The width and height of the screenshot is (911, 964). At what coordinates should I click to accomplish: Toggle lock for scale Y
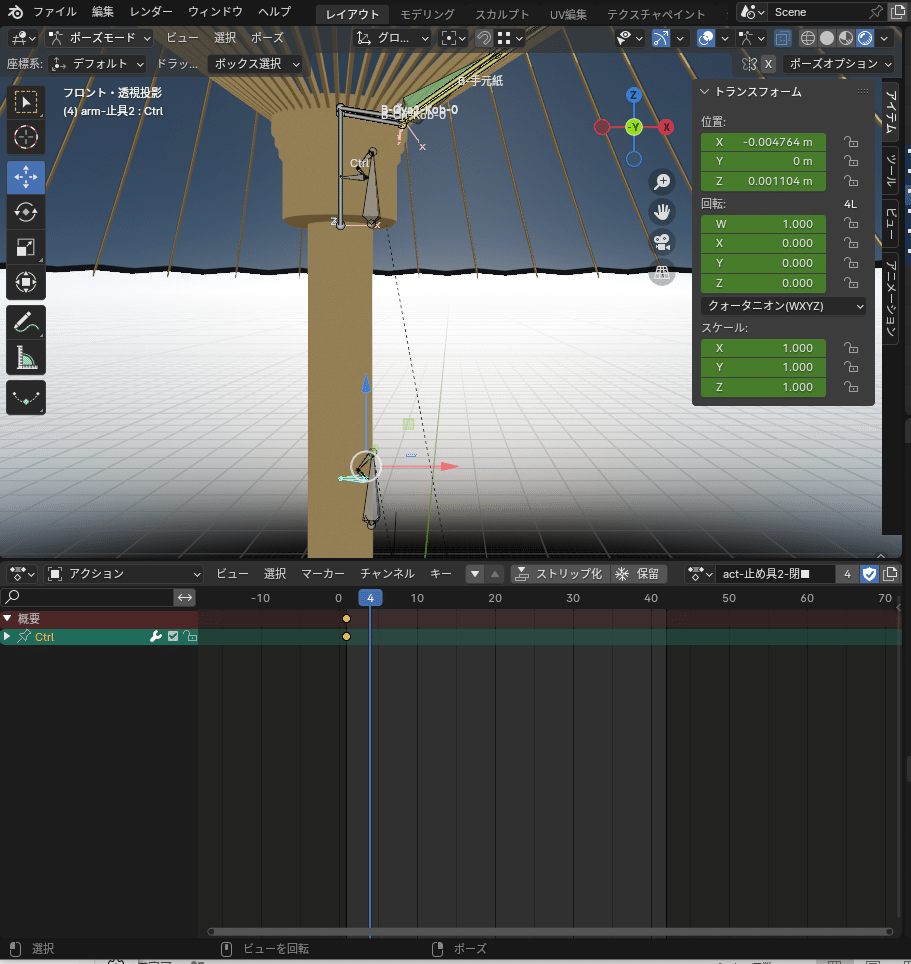point(851,368)
